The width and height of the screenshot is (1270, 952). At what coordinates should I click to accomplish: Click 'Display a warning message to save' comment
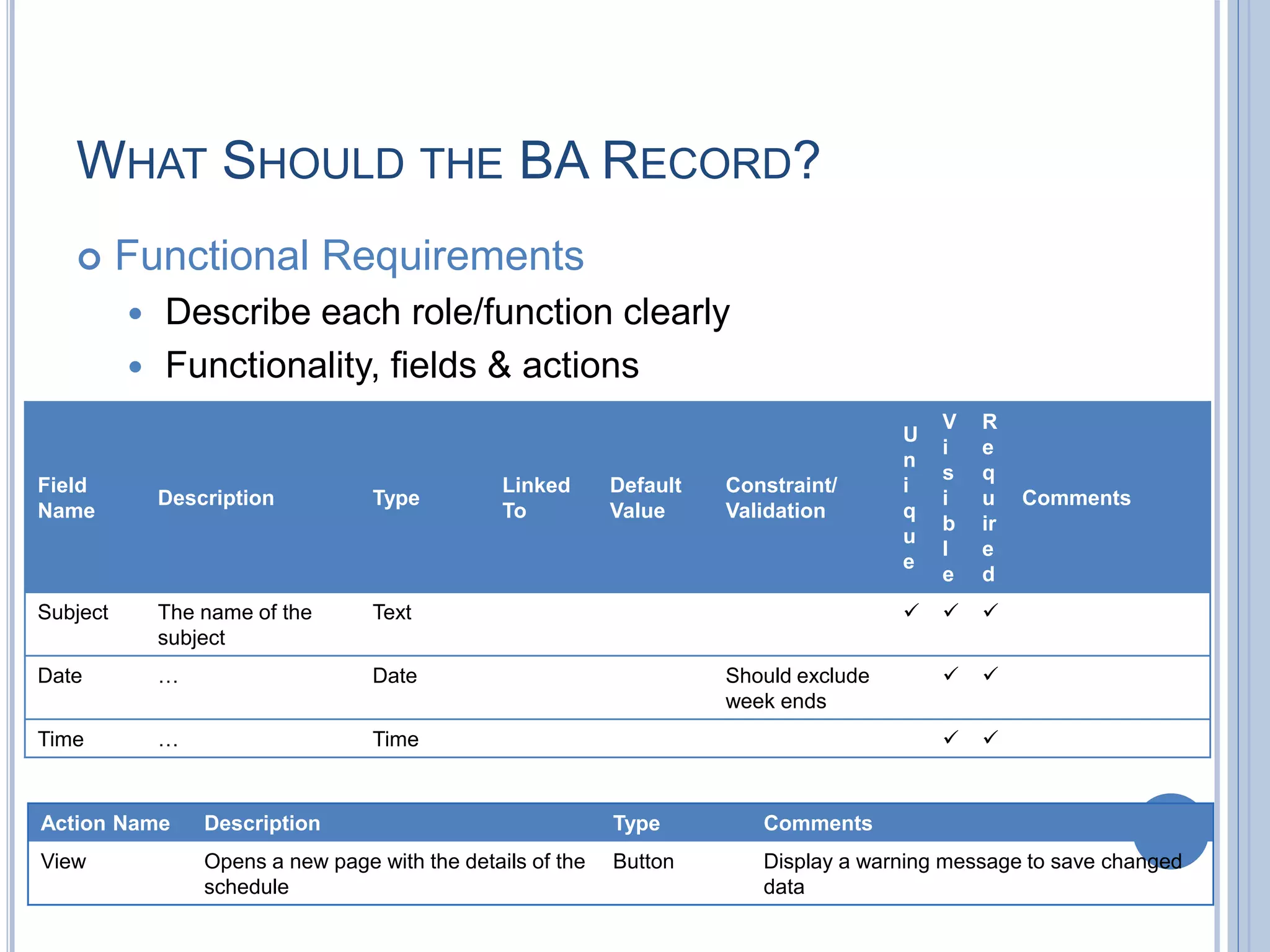coord(972,874)
